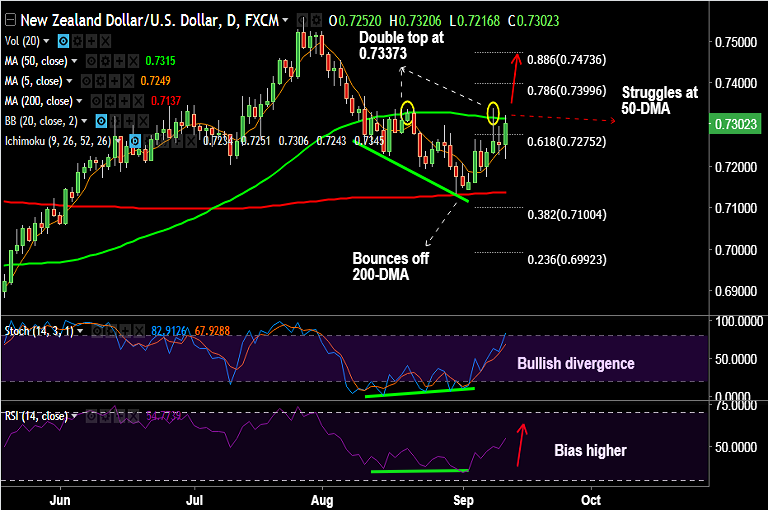Expand the MA (5, close) dropdown arrow

[x=70, y=81]
